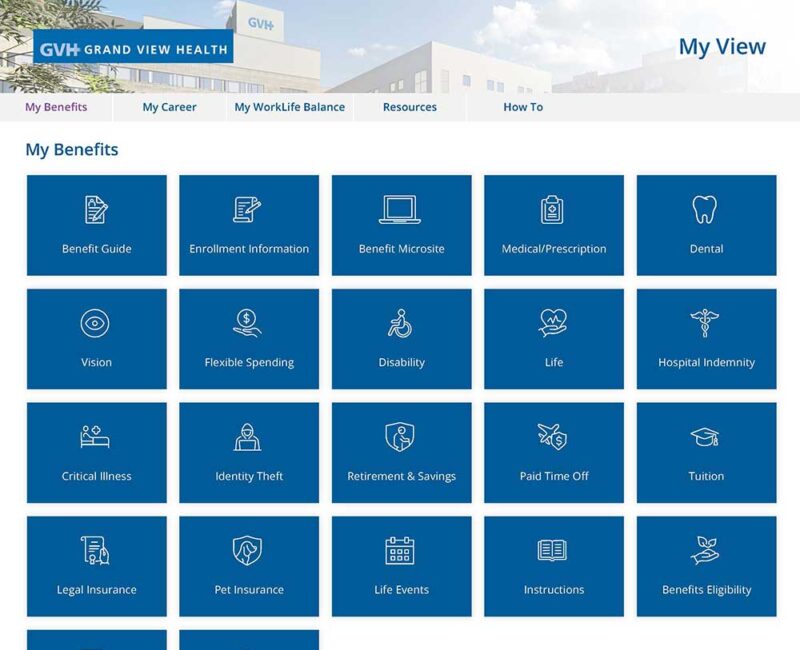The width and height of the screenshot is (800, 650).
Task: Click the Retirement & Savings label
Action: point(402,477)
